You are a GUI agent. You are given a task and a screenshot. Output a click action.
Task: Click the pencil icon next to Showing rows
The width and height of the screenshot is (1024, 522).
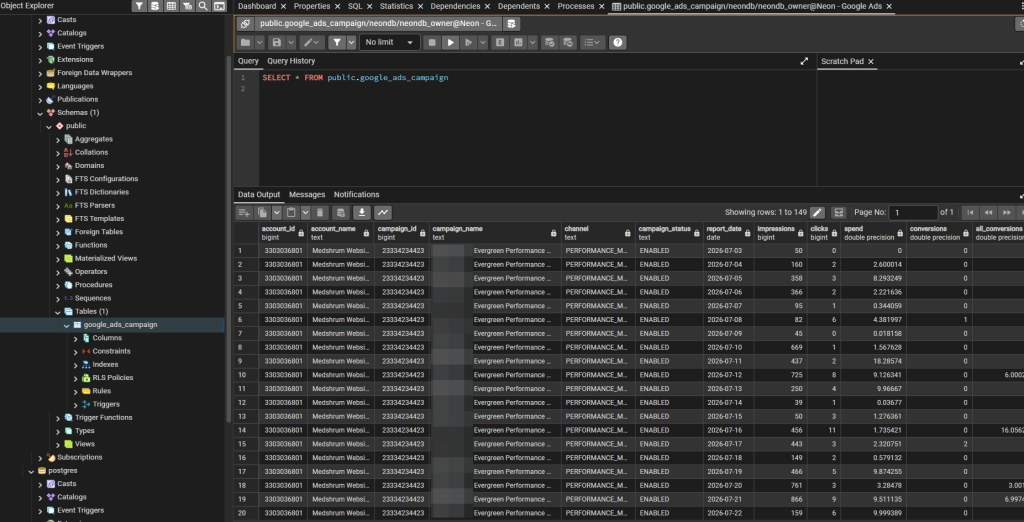pos(818,212)
